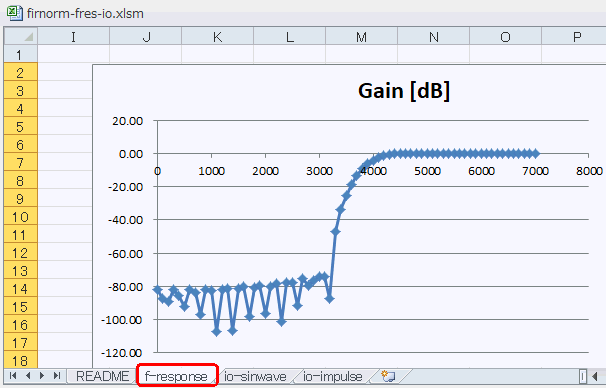Select the -80.00 vertical axis label
Image resolution: width=606 pixels, height=388 pixels.
126,287
